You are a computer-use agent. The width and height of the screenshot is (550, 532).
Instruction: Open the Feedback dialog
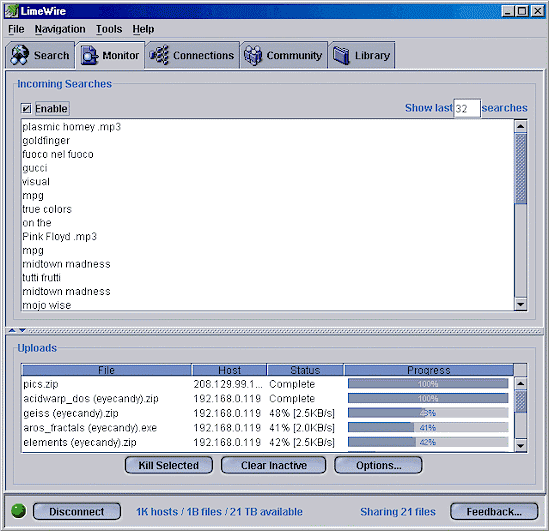[x=494, y=511]
